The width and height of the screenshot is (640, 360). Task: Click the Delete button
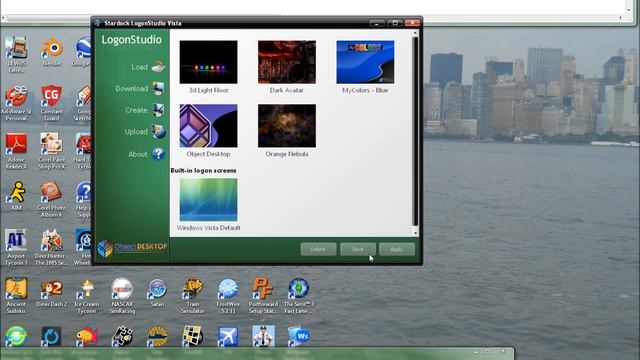[318, 249]
